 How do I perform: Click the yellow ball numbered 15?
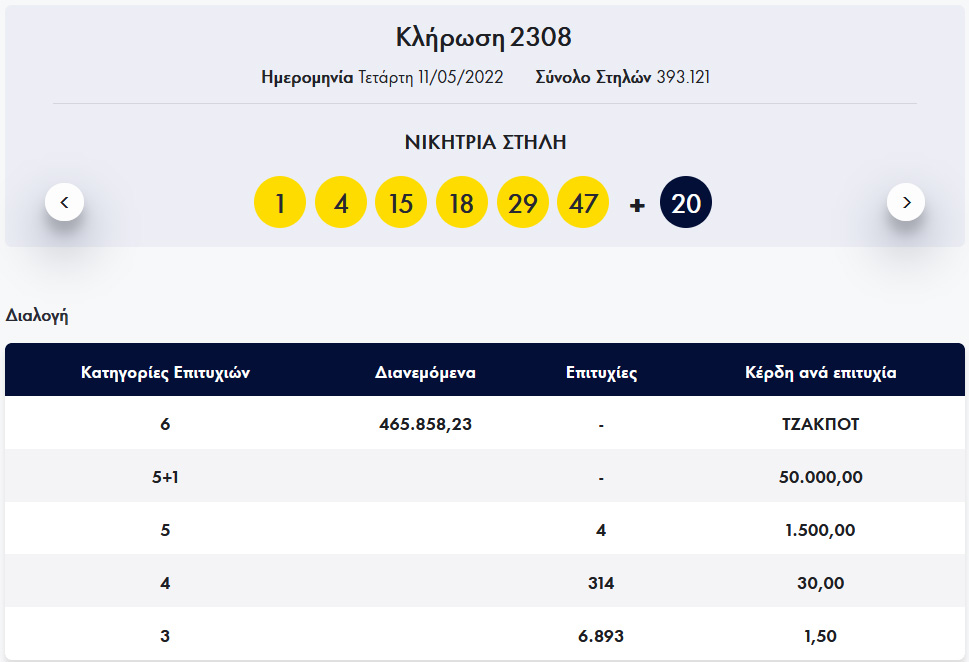coord(401,203)
